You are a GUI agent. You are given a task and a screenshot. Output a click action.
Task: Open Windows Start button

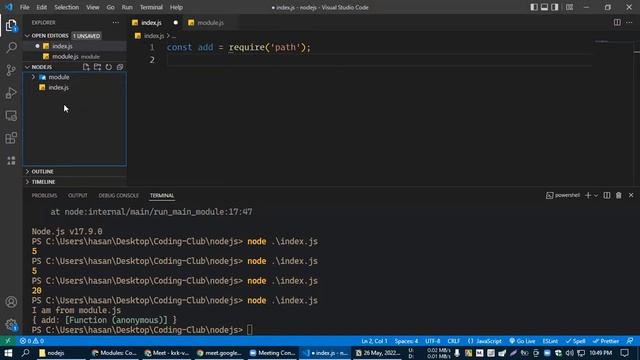pyautogui.click(x=8, y=353)
